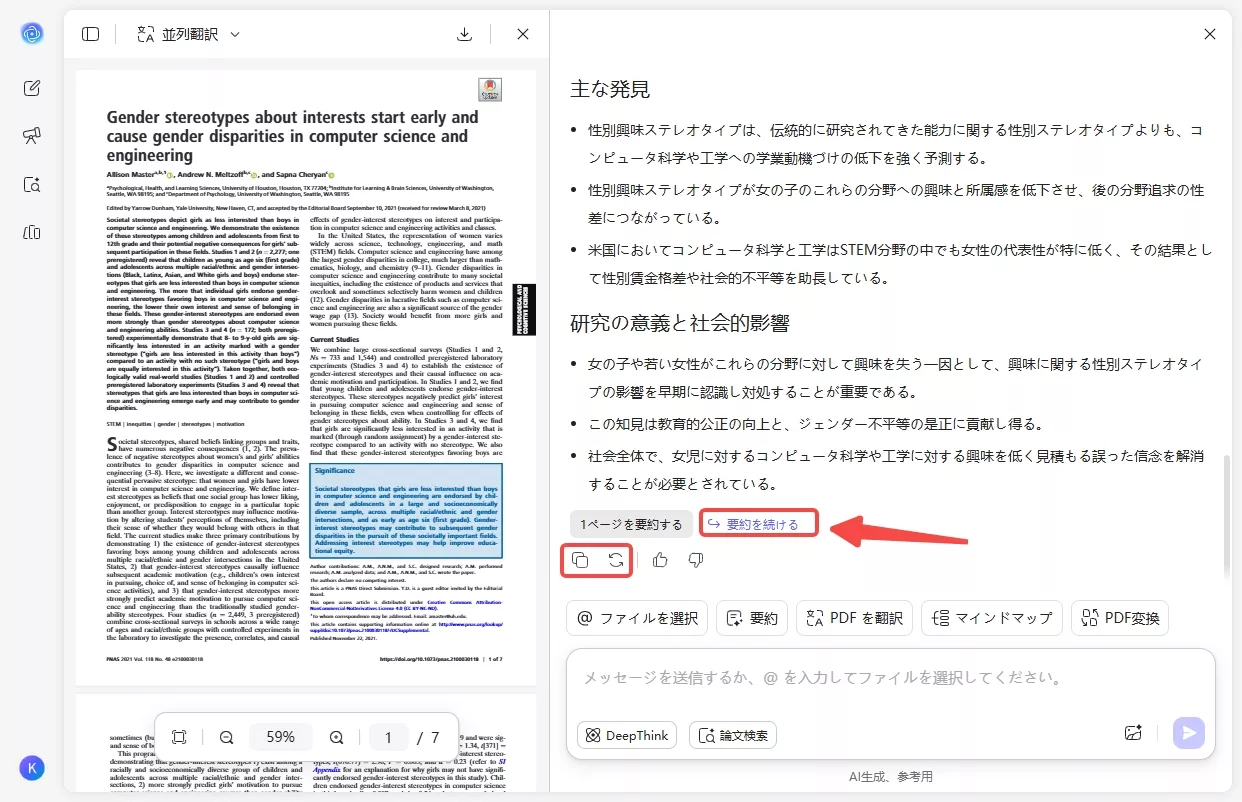1242x802 pixels.
Task: Open マインドマップ generation
Action: (x=992, y=618)
